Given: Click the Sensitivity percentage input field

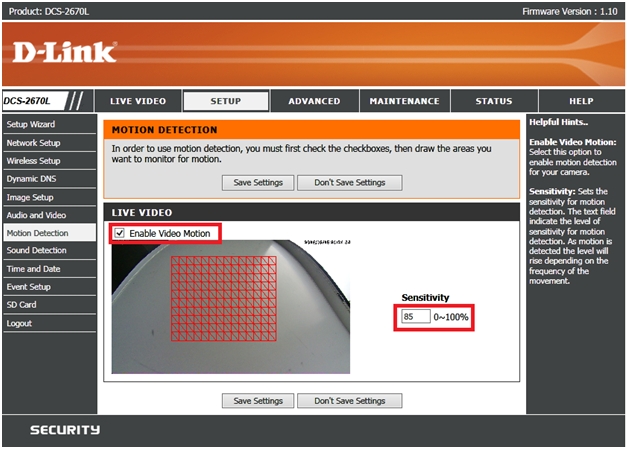Looking at the screenshot, I should coord(413,317).
